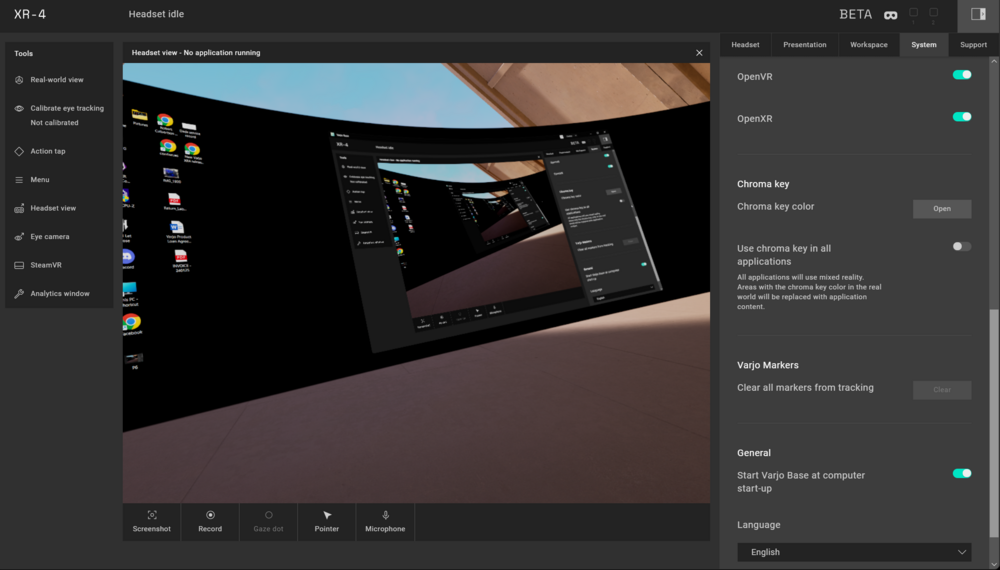Toggle Start Varjo Base at computer start-up

(x=961, y=473)
